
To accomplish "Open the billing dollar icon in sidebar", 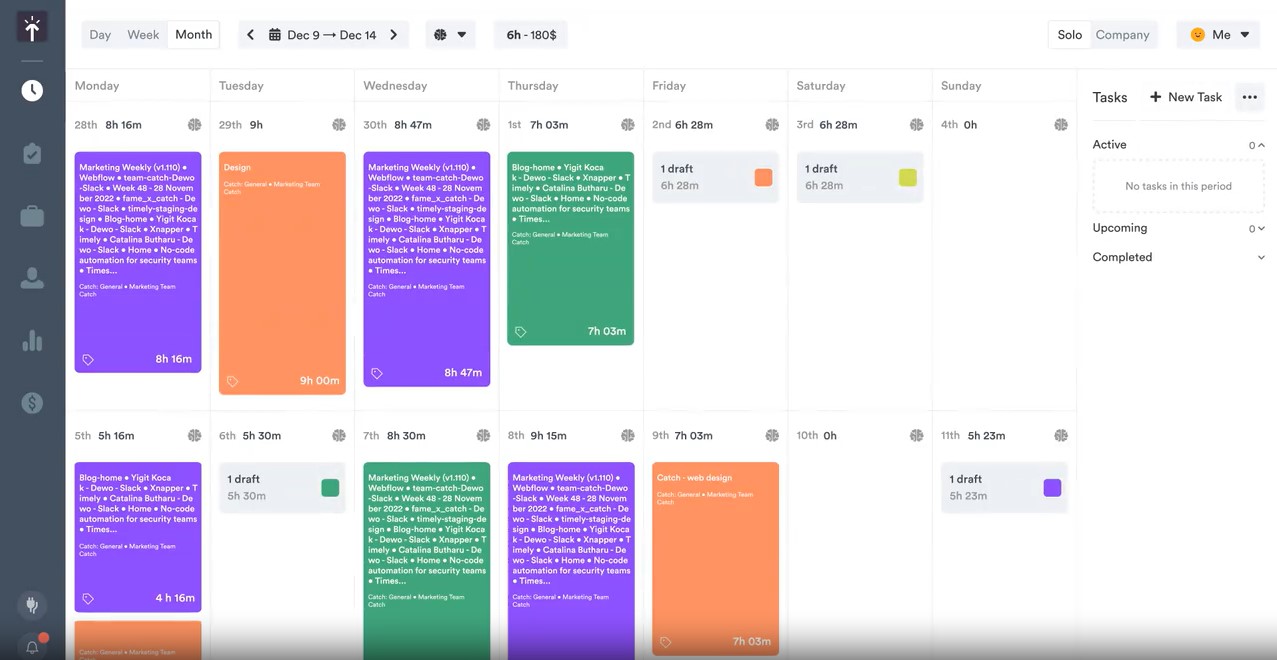I will [x=31, y=403].
